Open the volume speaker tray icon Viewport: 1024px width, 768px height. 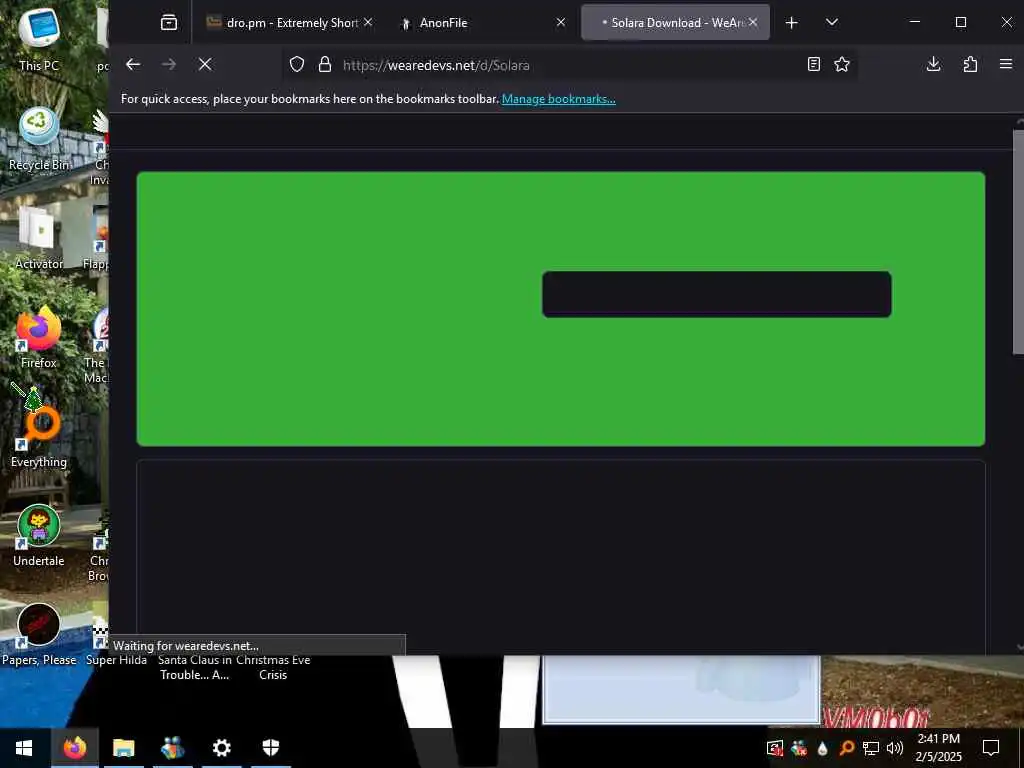coord(895,748)
